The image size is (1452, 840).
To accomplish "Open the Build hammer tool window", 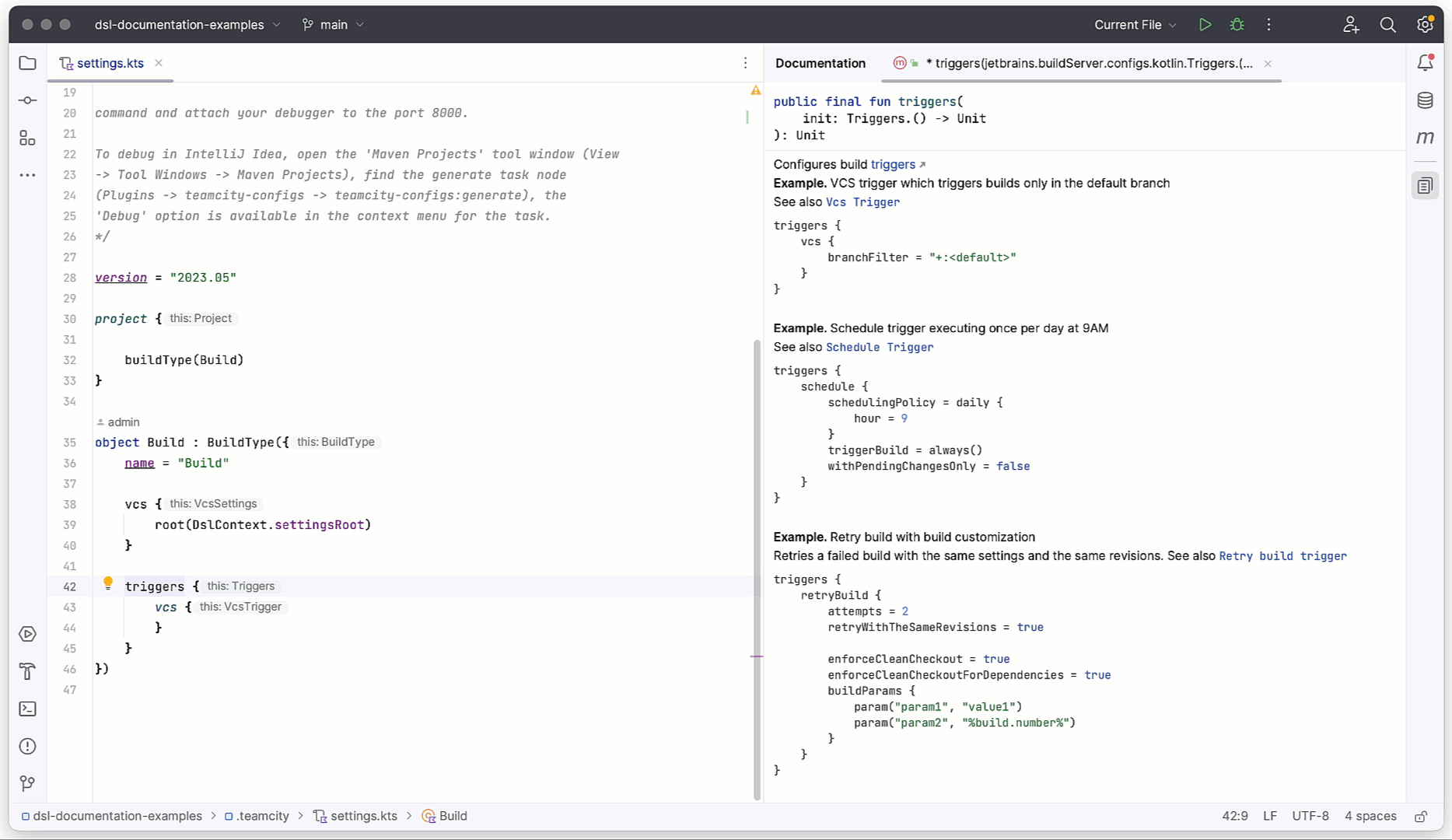I will (27, 671).
